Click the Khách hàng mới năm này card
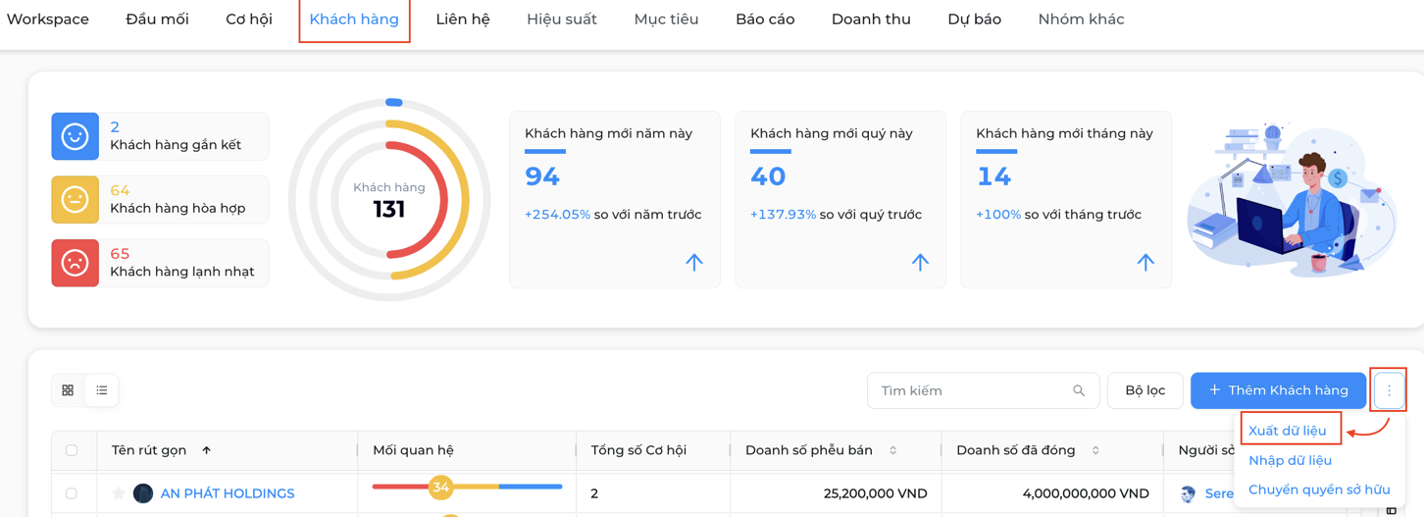 615,200
